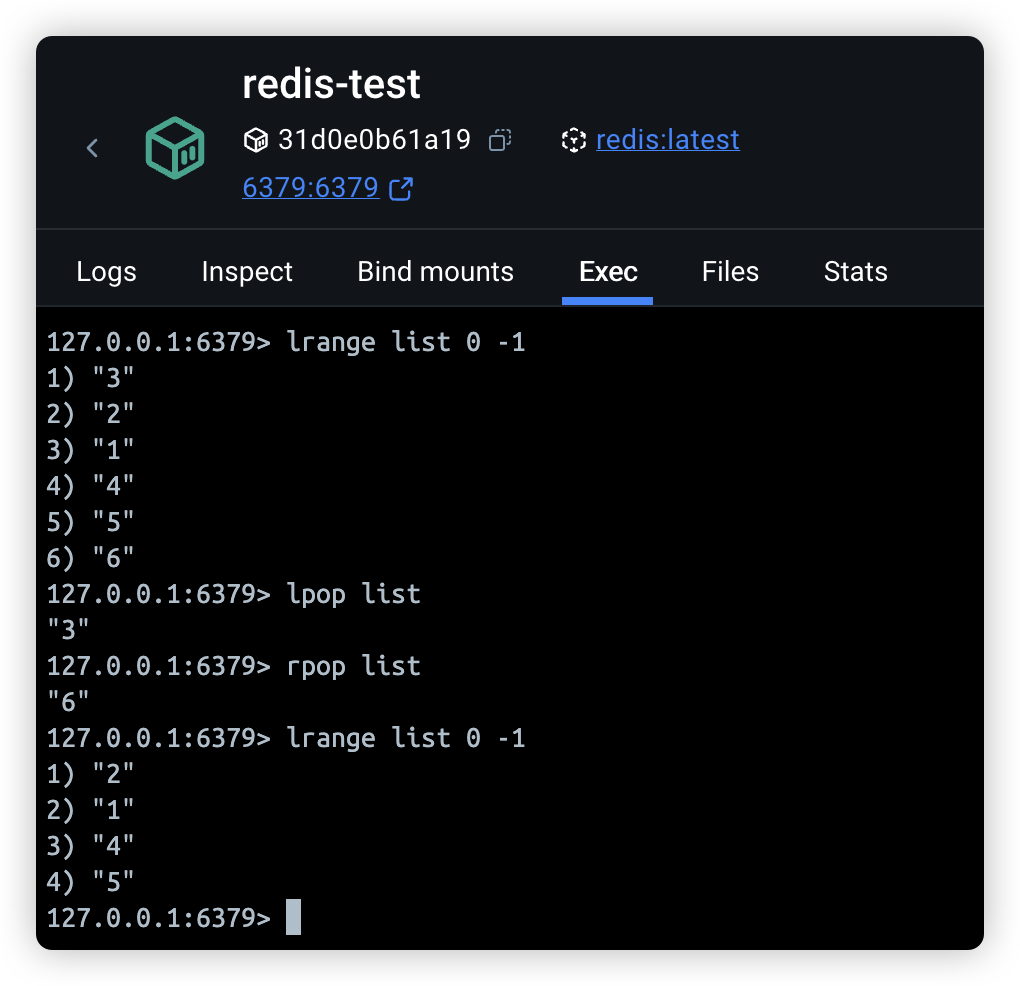
Task: Open the Inspect tab
Action: [247, 271]
